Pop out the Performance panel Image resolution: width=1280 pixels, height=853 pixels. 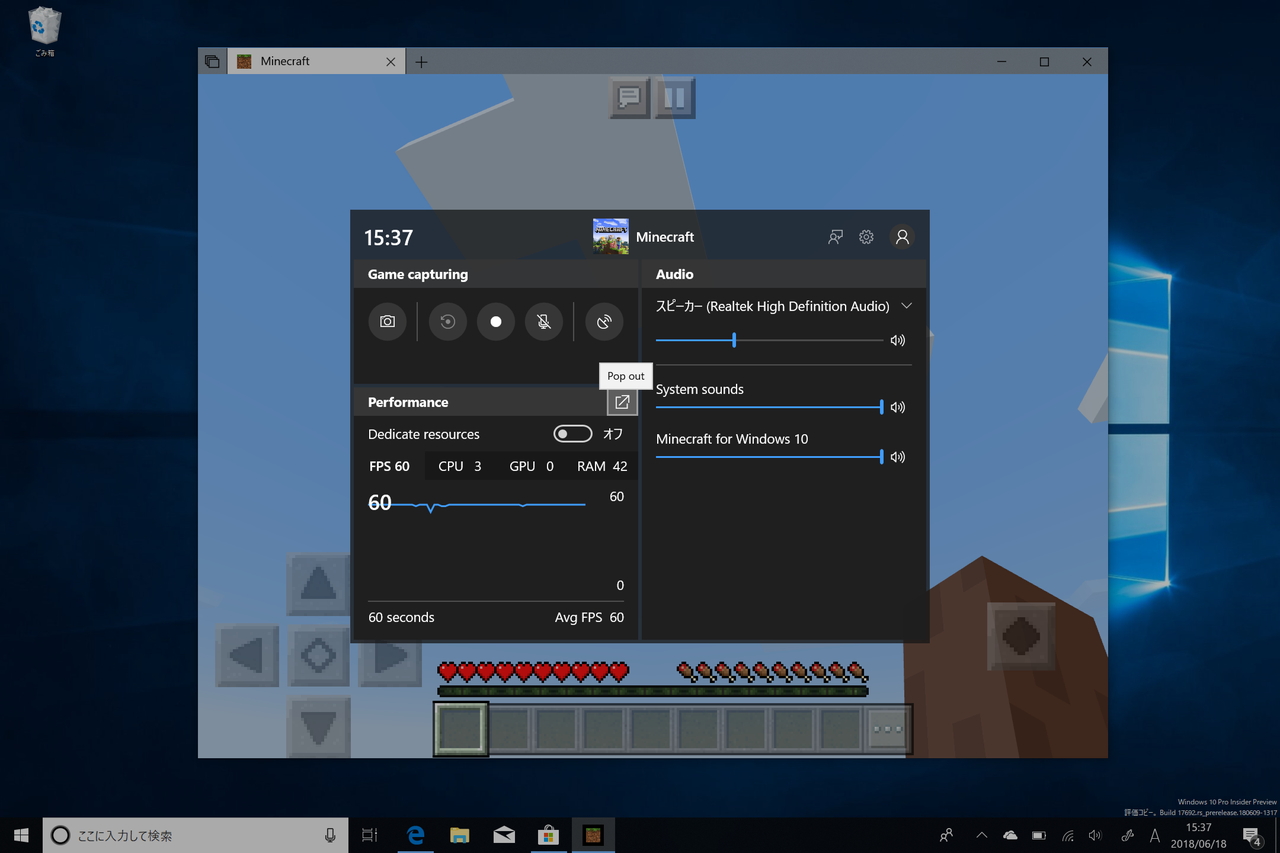click(621, 401)
